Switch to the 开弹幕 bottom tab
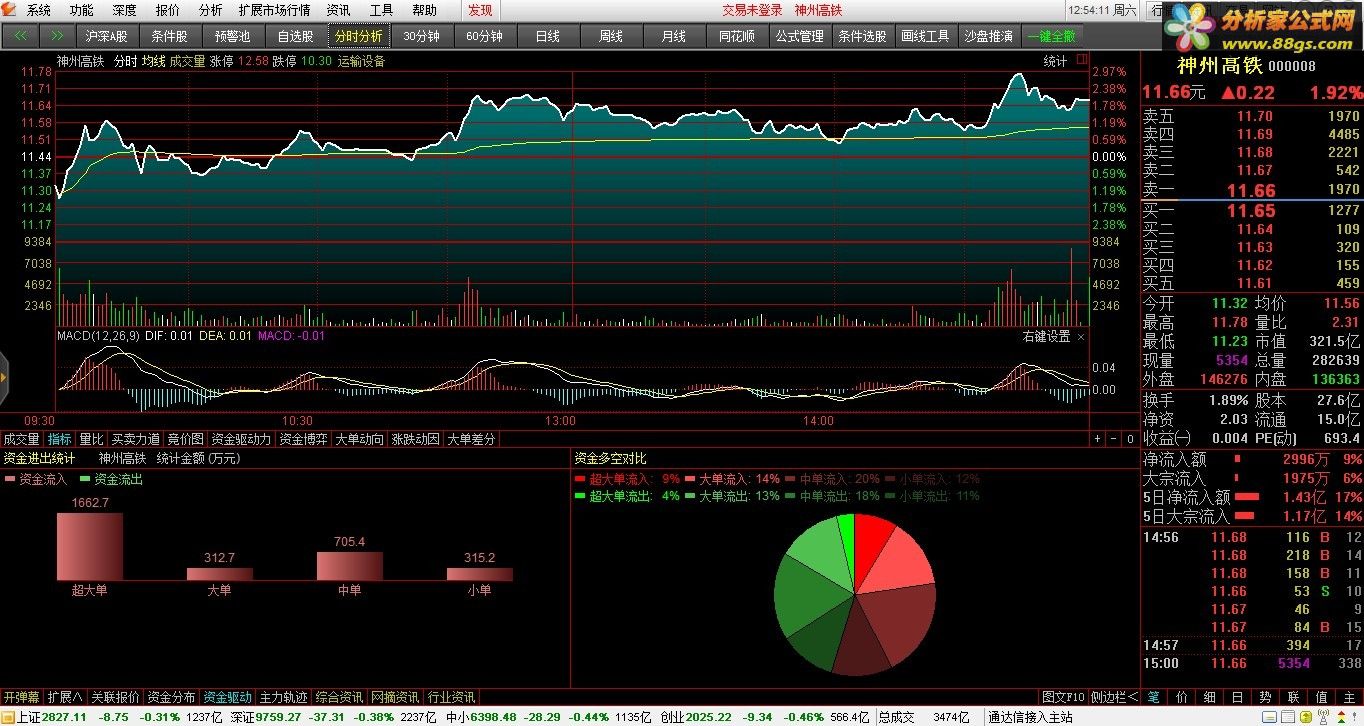This screenshot has width=1364, height=726. point(21,697)
